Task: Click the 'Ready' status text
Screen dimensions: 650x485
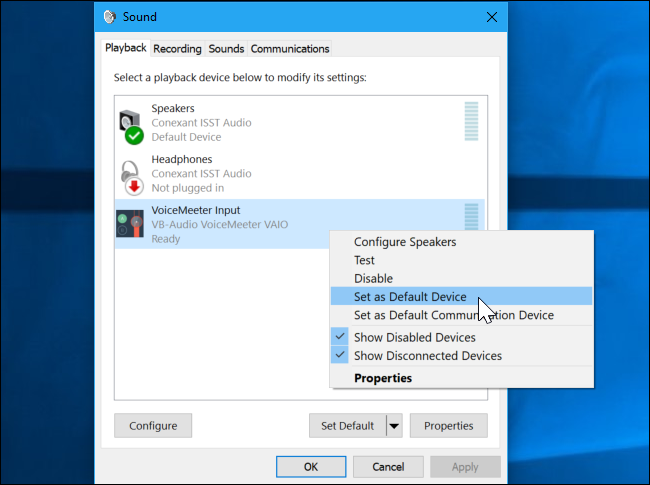Action: (166, 239)
